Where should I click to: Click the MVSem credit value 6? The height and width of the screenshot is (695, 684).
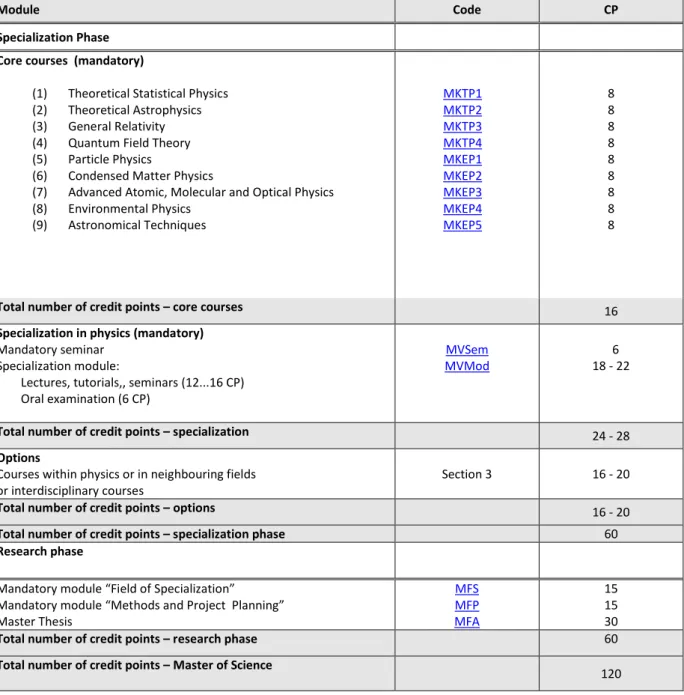click(x=615, y=349)
